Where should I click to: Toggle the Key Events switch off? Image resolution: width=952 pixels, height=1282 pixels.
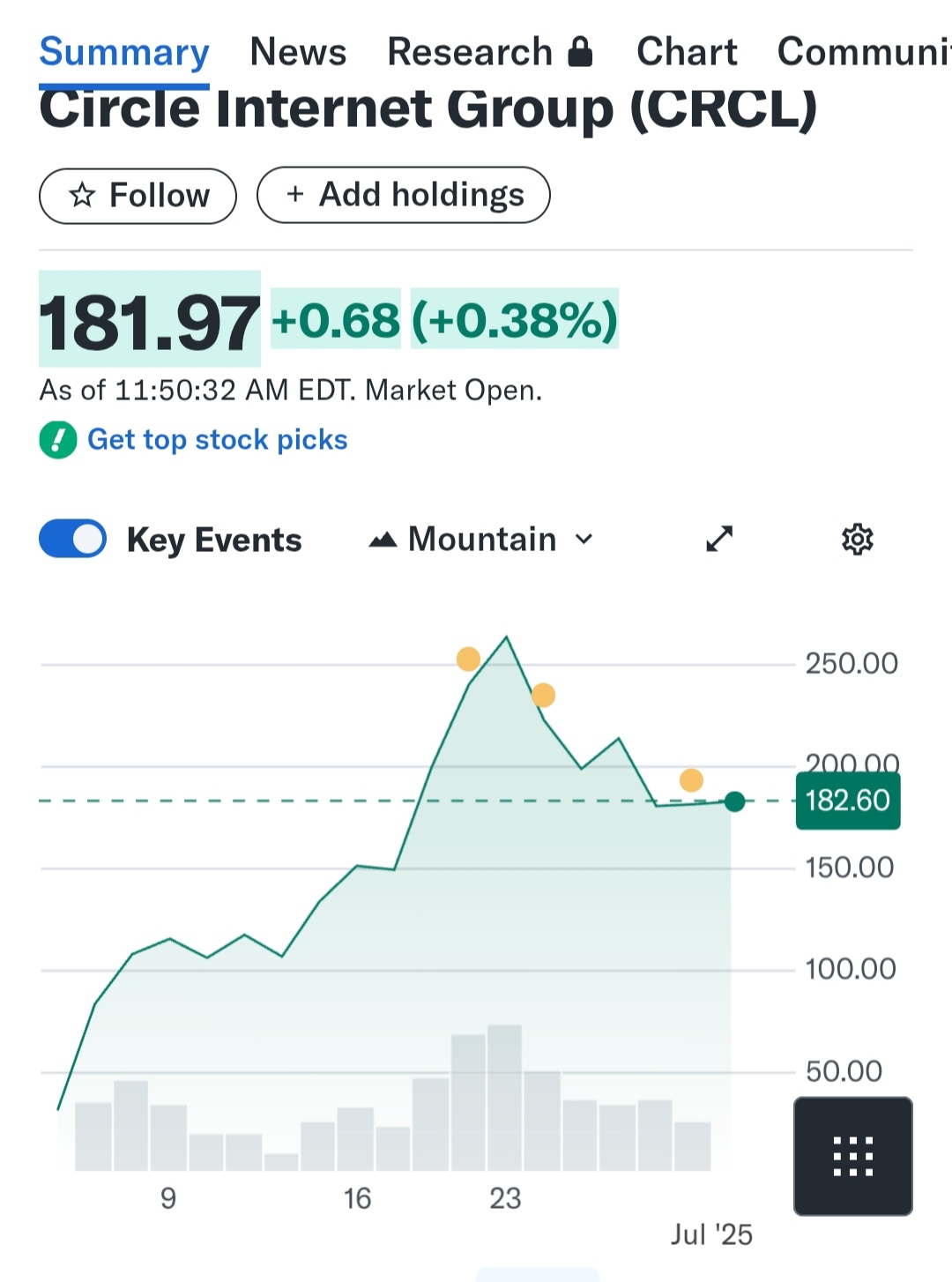point(72,539)
